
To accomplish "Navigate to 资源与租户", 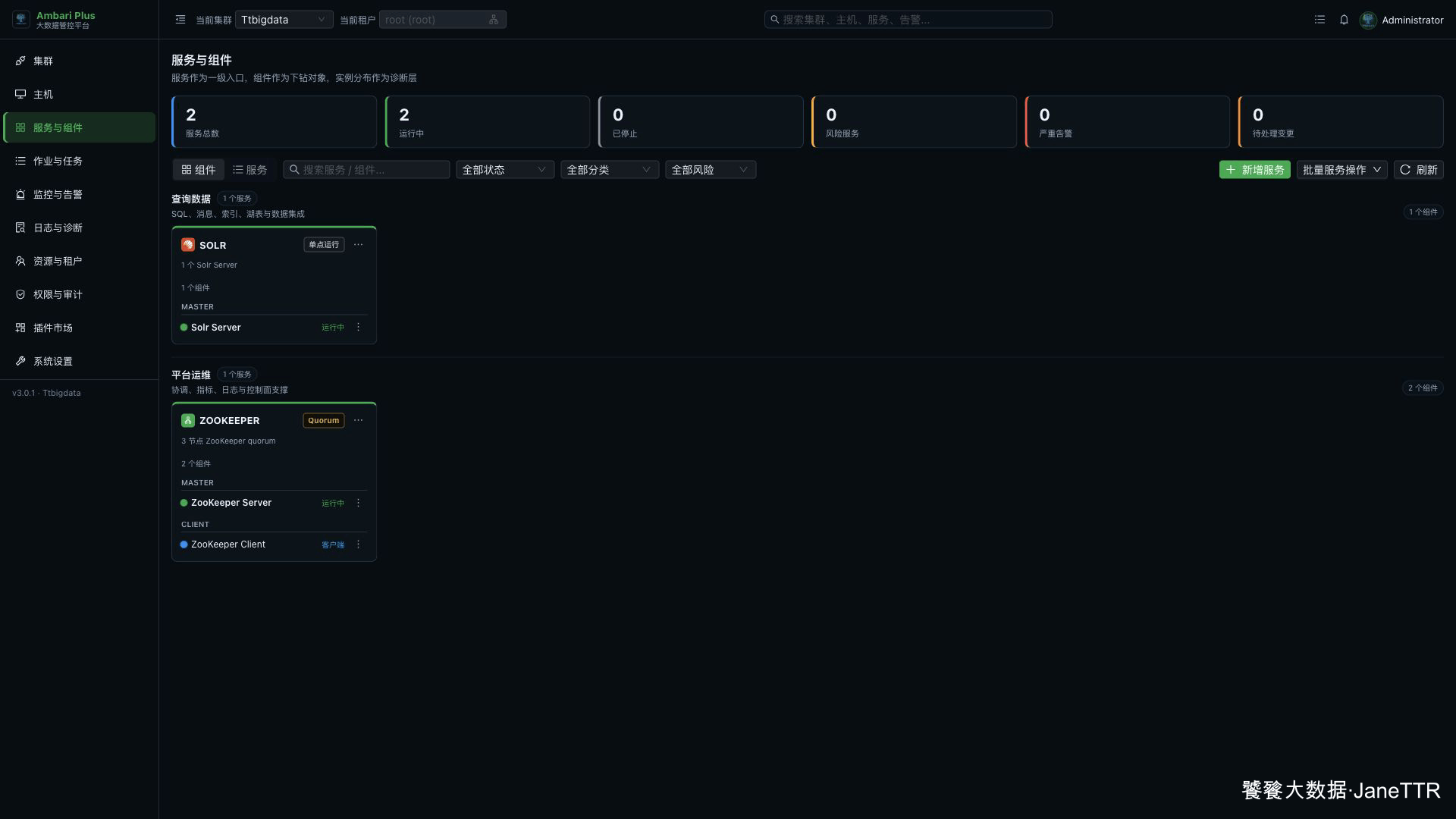I will tap(79, 261).
